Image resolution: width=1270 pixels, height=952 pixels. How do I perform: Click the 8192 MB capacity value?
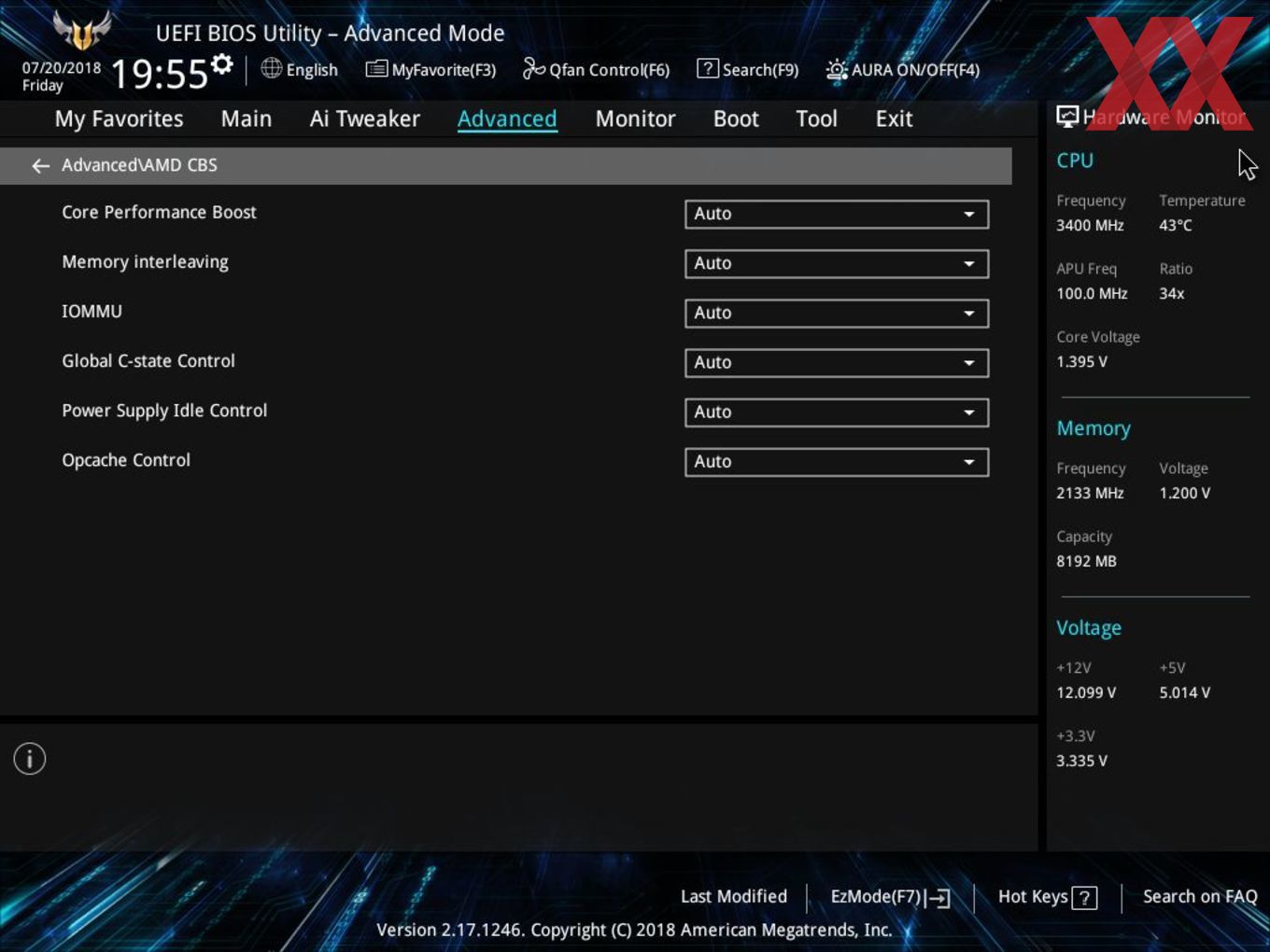click(1086, 561)
